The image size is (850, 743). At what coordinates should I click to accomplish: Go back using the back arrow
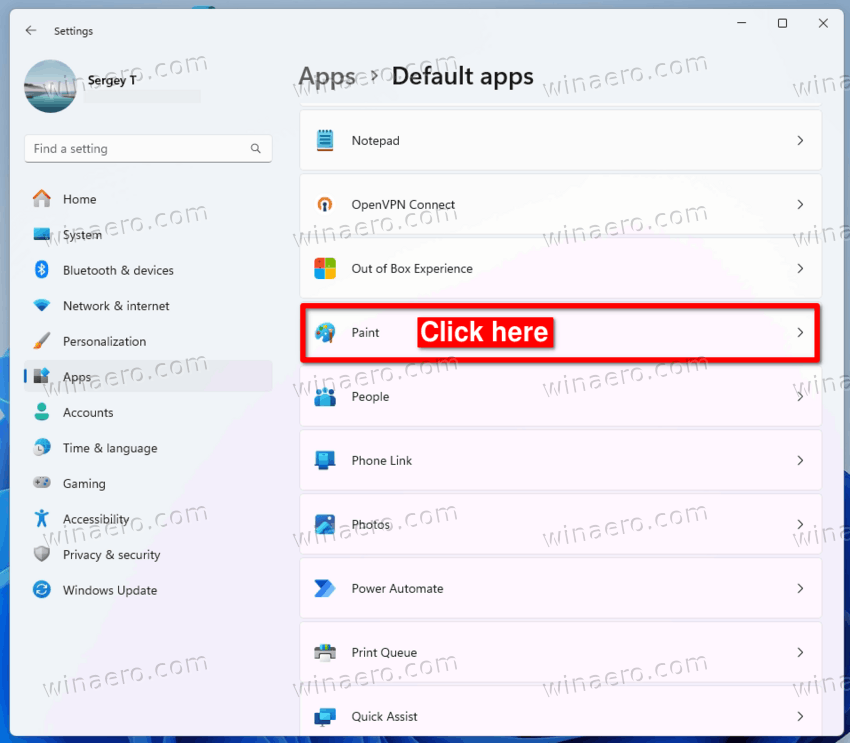click(31, 30)
